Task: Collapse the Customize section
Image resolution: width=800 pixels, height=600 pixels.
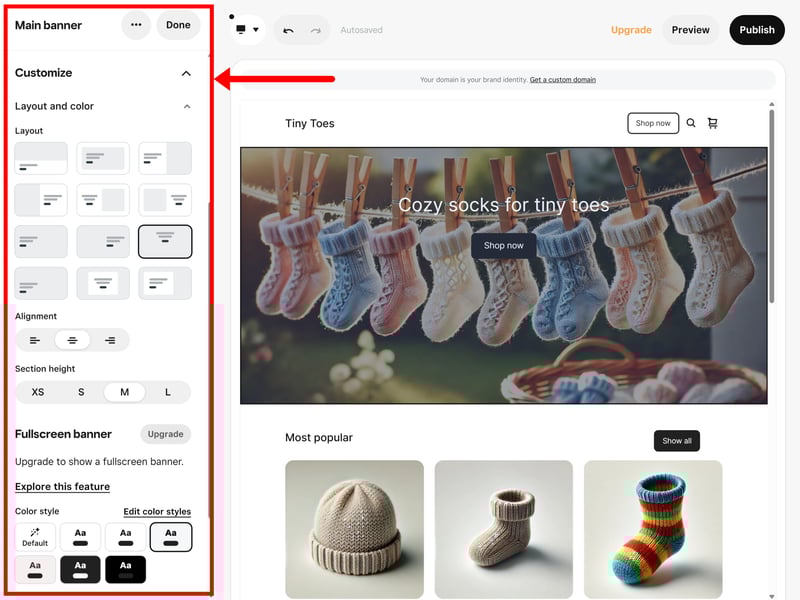Action: click(x=186, y=73)
